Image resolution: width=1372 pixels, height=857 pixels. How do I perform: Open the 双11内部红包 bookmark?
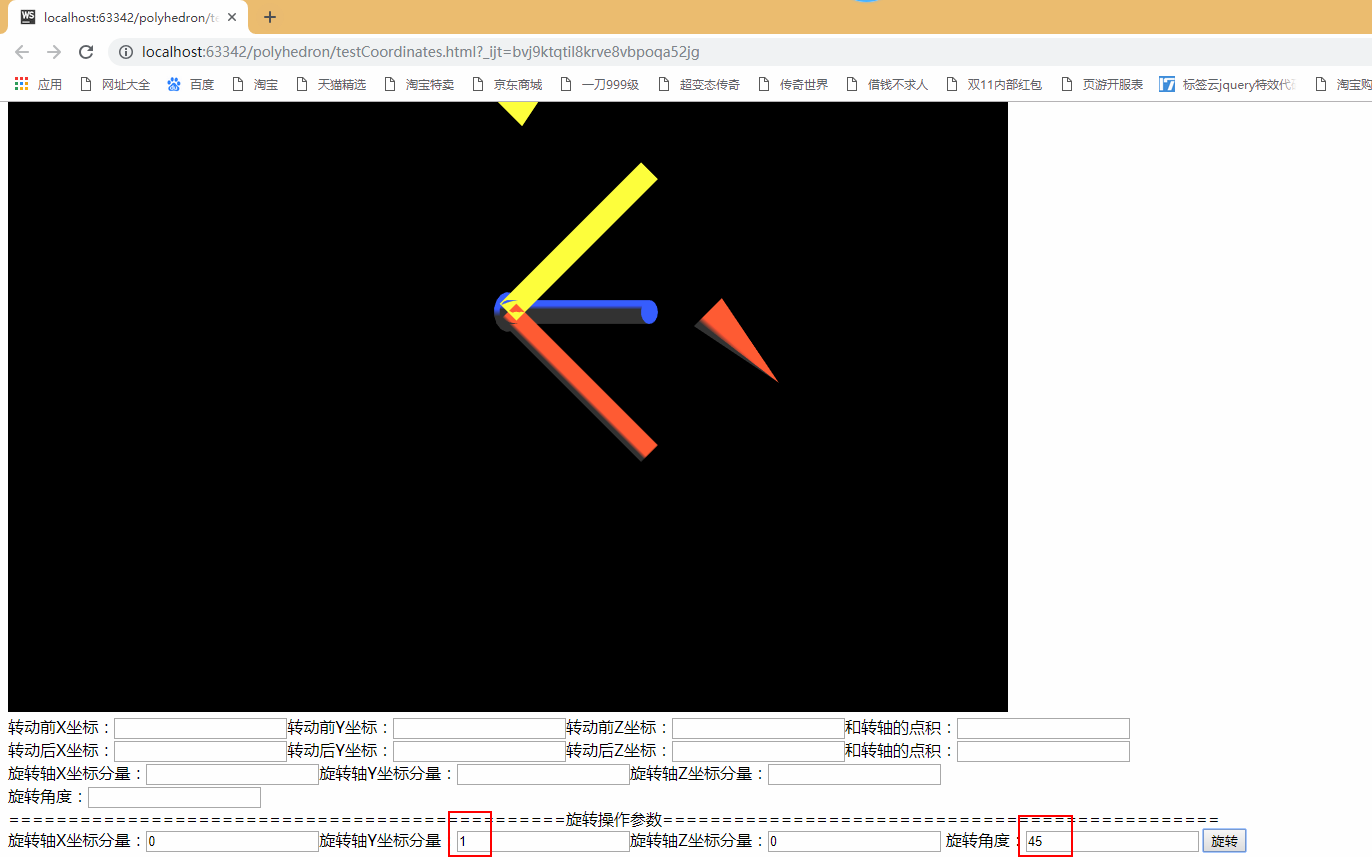coord(994,84)
